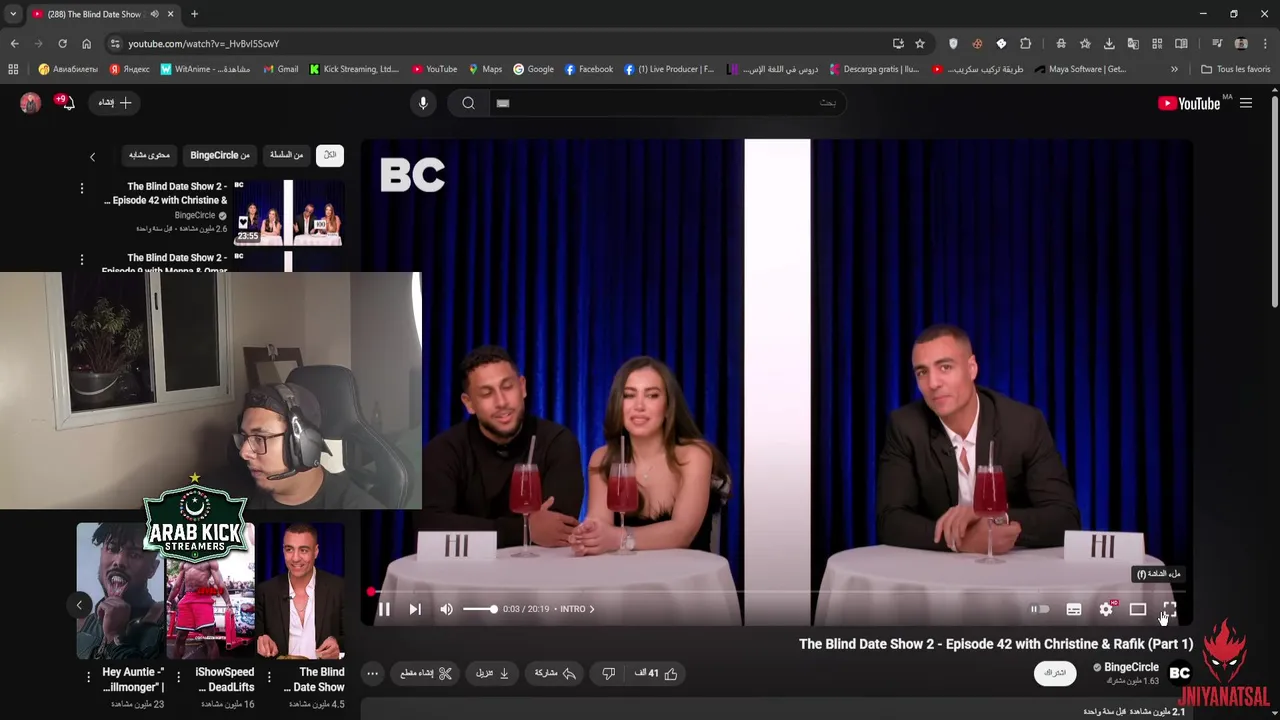Open options for the Episode 42 suggestion
This screenshot has width=1280, height=720.
[82, 188]
